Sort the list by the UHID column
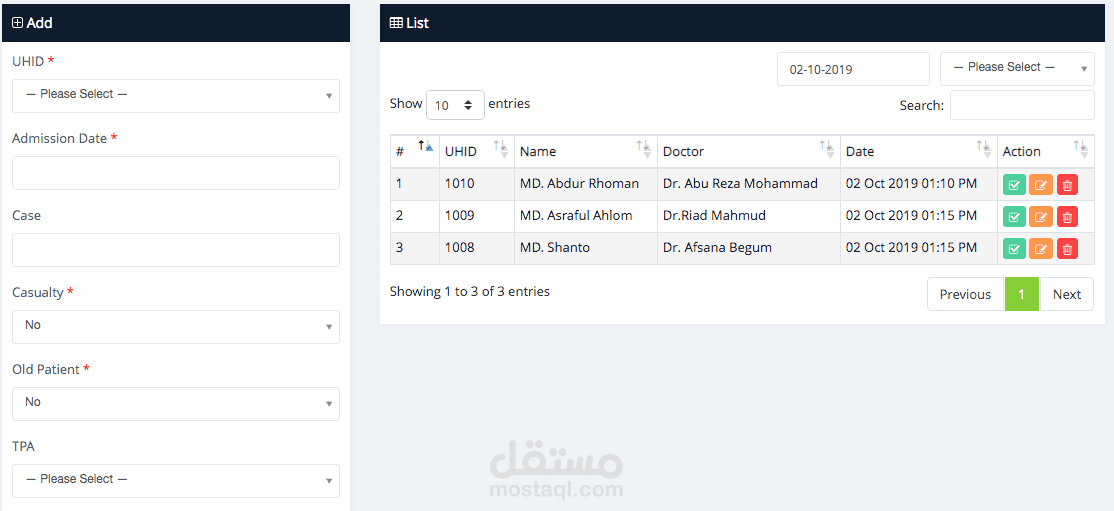Screen dimensions: 1114x511 click(476, 151)
